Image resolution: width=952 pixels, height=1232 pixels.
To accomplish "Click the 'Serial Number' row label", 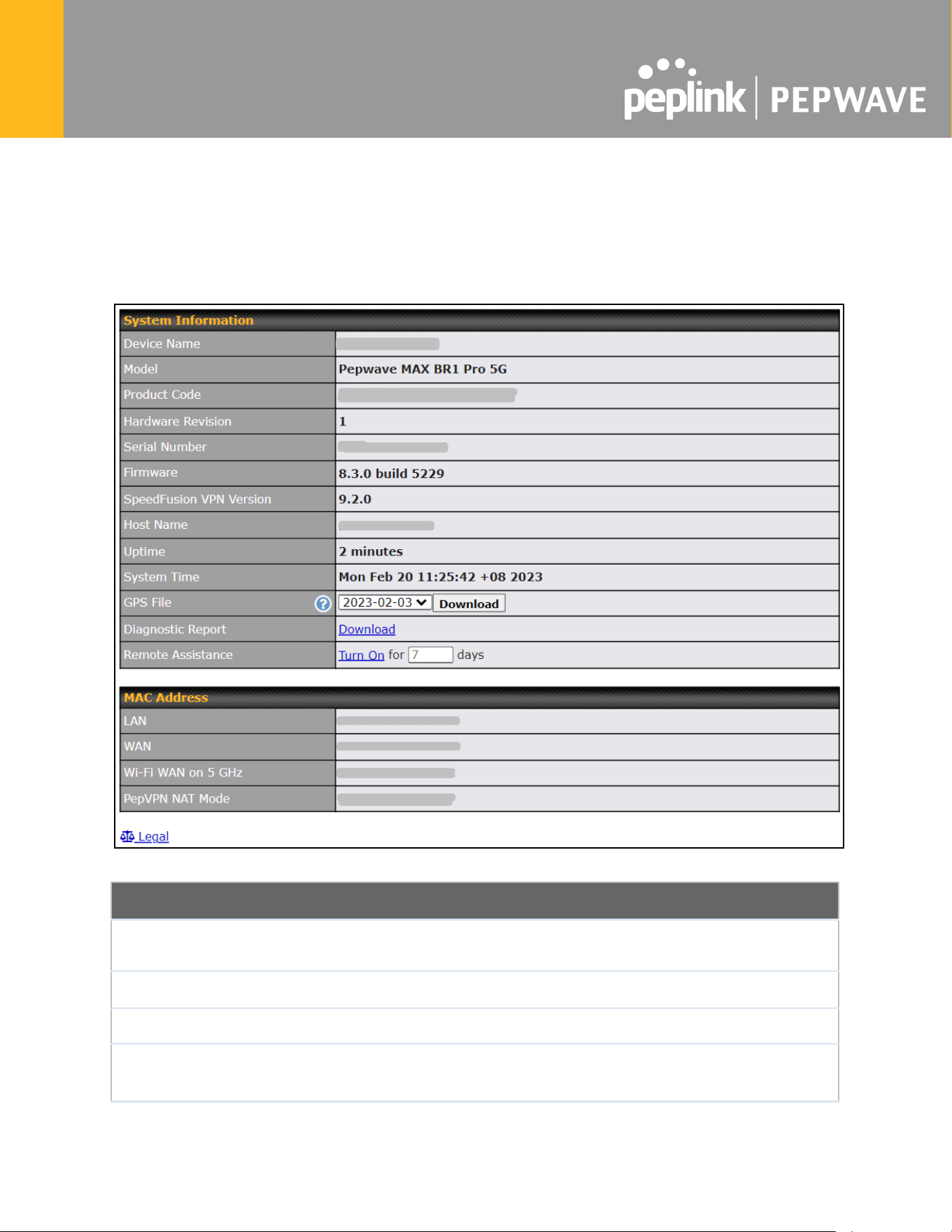I will pos(165,447).
